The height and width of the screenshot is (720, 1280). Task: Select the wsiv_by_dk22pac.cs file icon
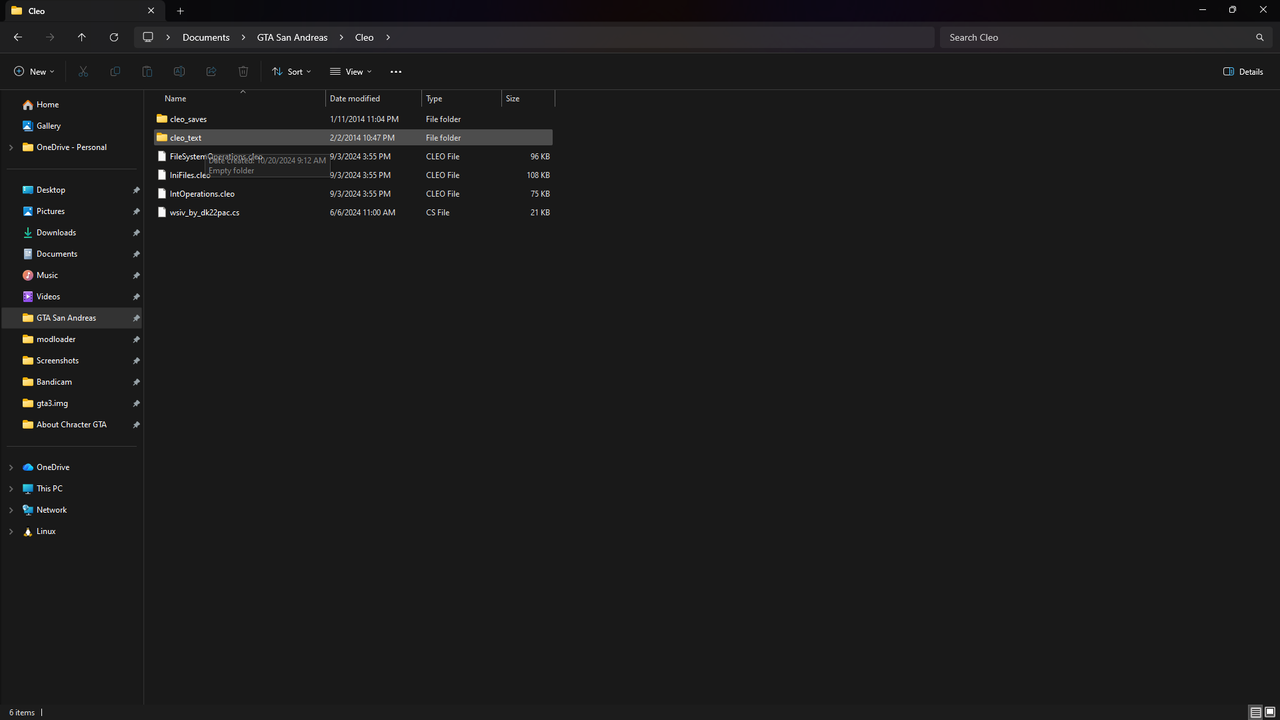coord(162,212)
